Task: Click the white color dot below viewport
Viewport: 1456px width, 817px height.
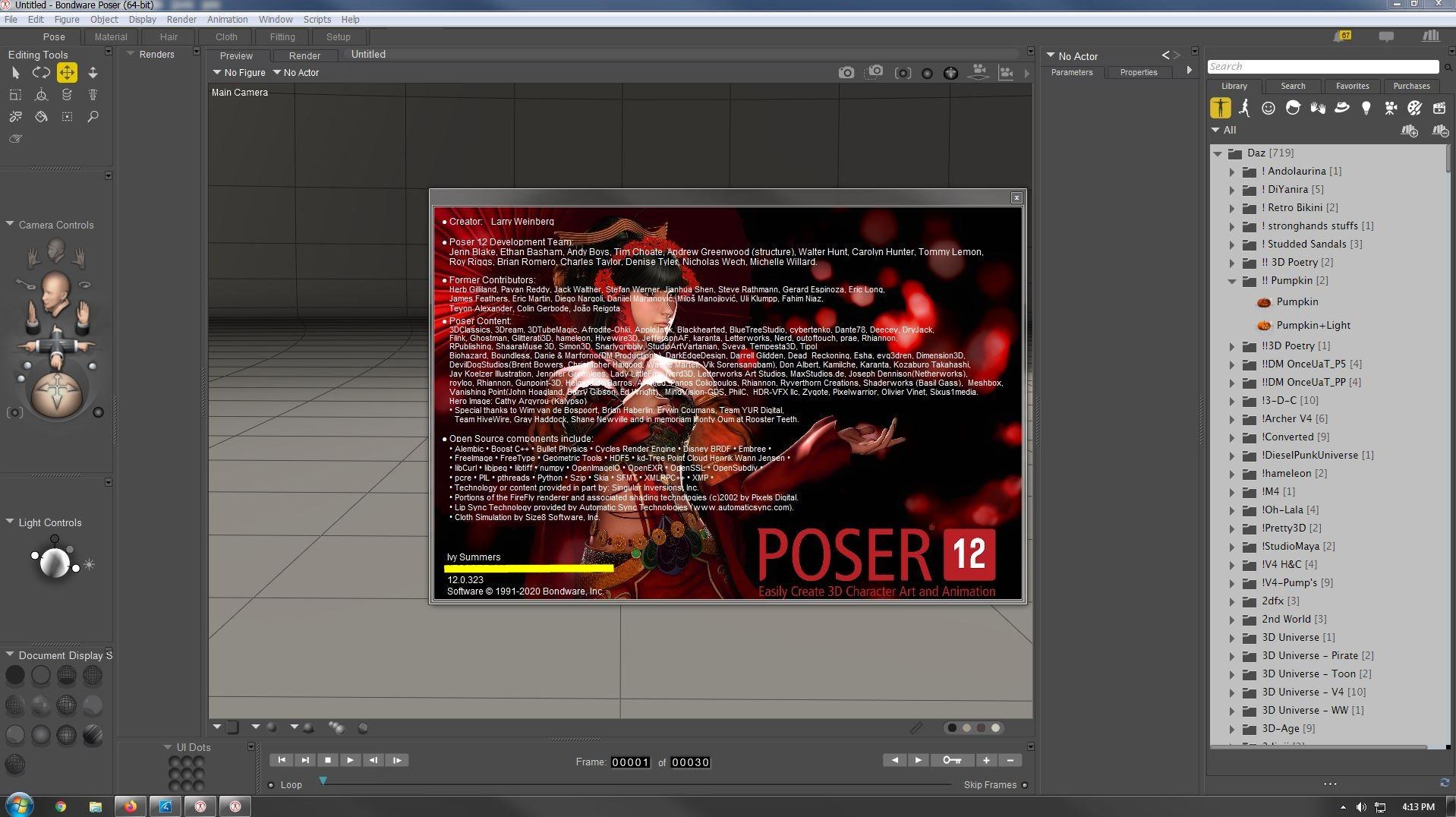Action: pos(995,728)
